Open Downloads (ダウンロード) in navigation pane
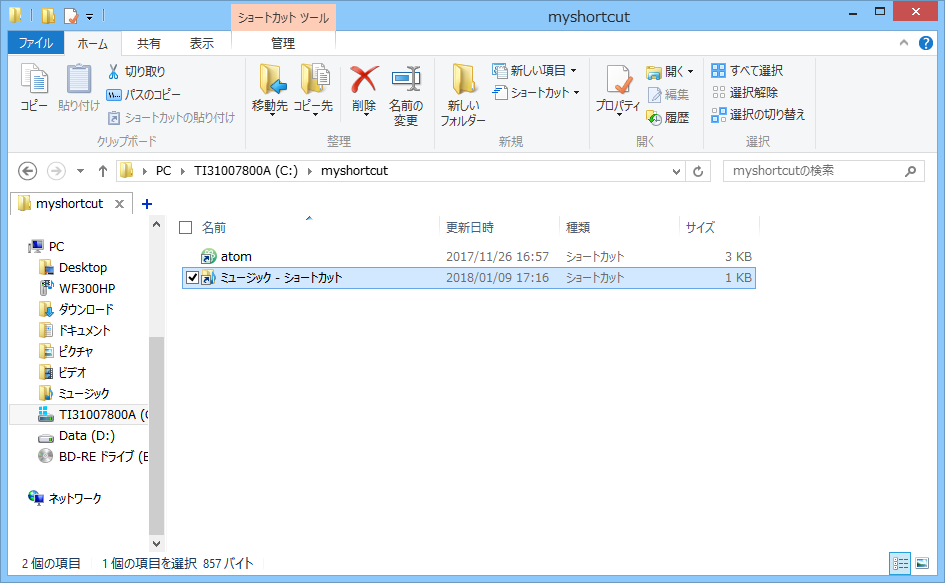 [x=86, y=309]
